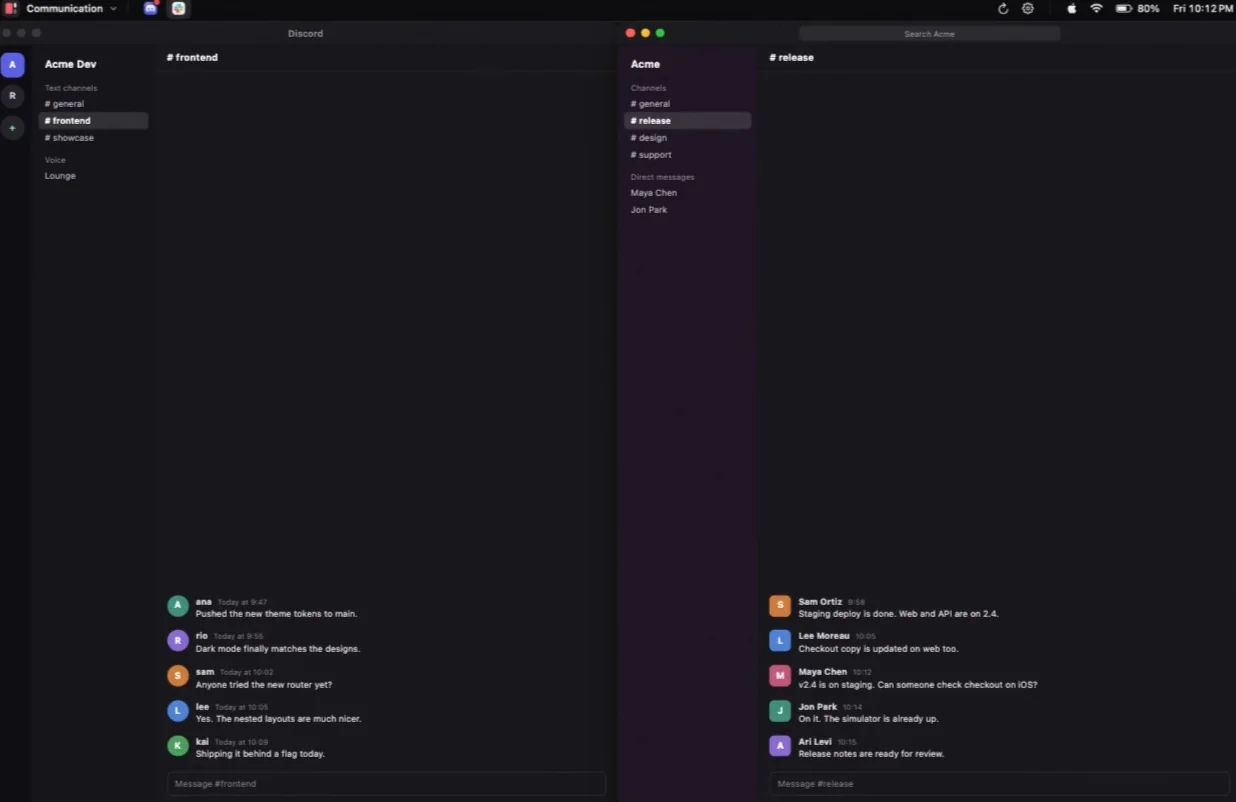Open the settings gear in menu bar
This screenshot has height=802, width=1236.
[1028, 8]
